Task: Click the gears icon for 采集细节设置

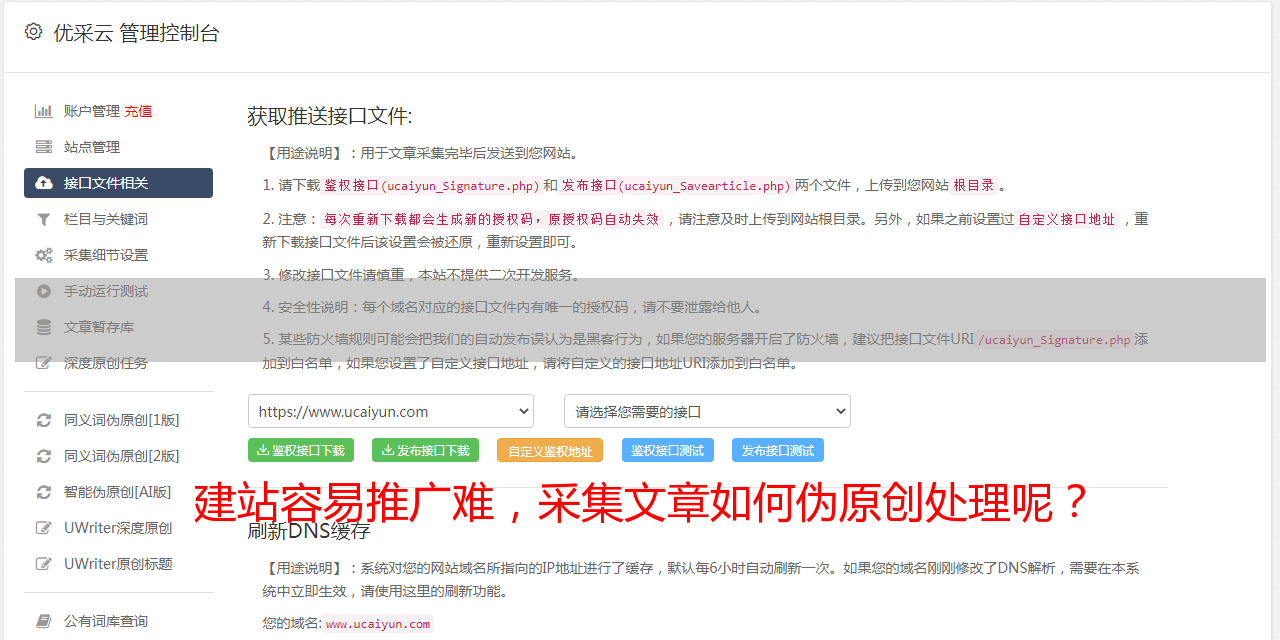Action: coord(44,255)
